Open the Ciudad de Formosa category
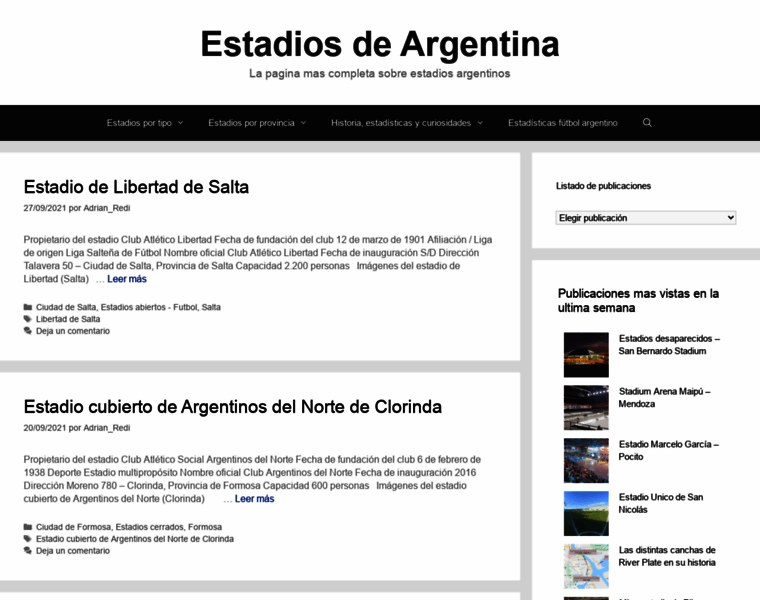The width and height of the screenshot is (760, 600). pyautogui.click(x=73, y=527)
